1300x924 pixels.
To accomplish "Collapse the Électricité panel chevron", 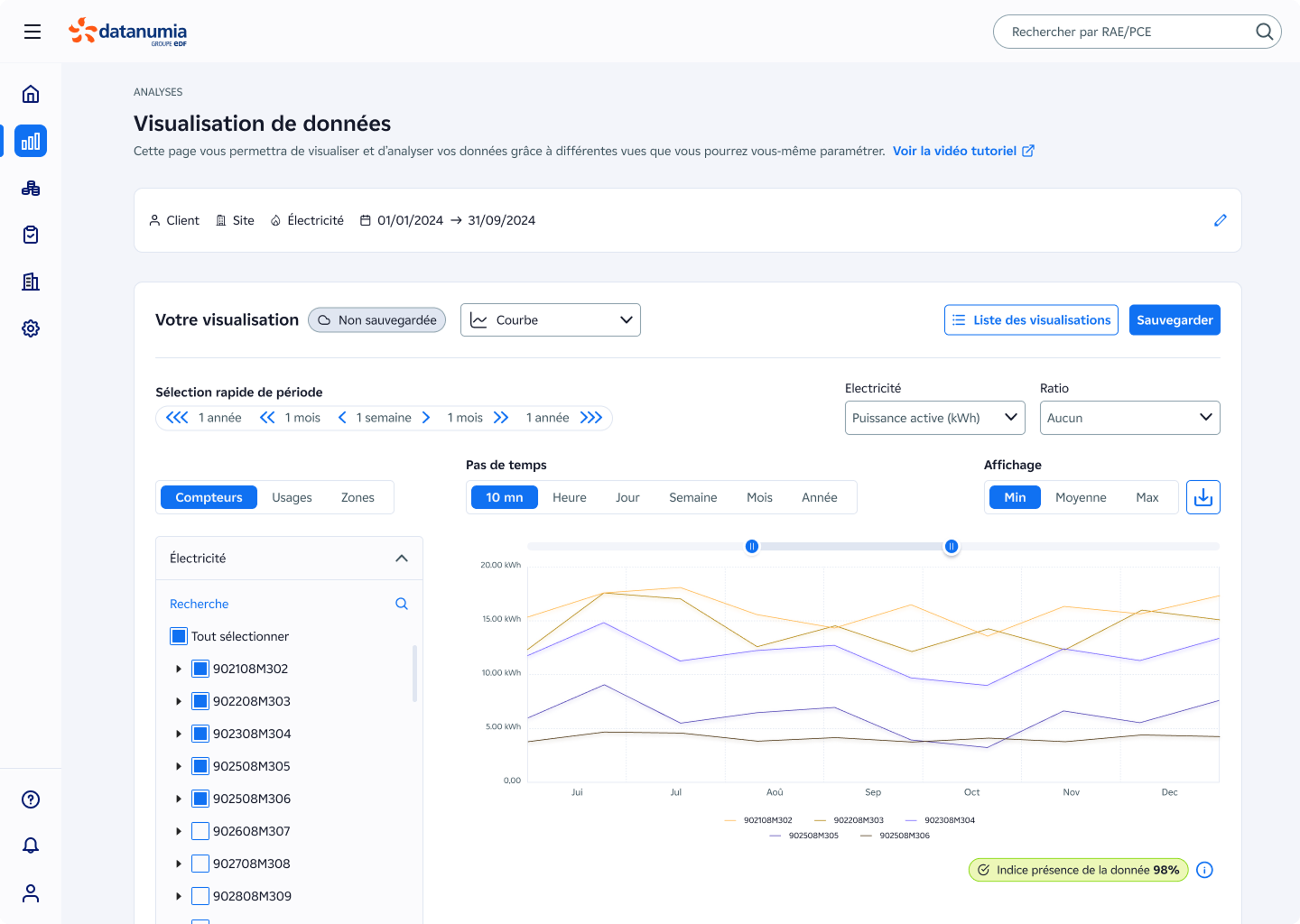I will click(402, 559).
